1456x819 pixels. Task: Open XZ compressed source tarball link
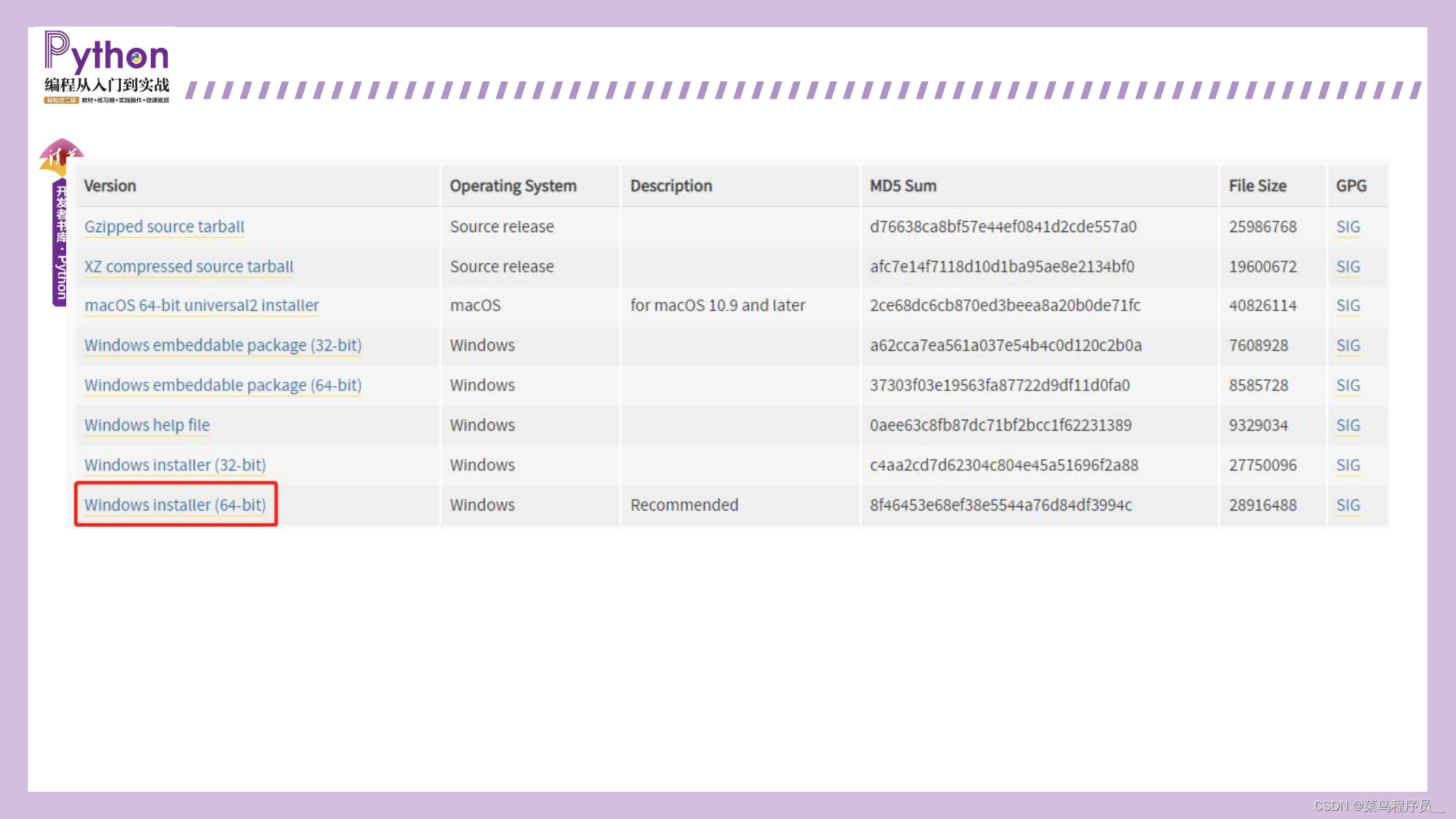[188, 266]
